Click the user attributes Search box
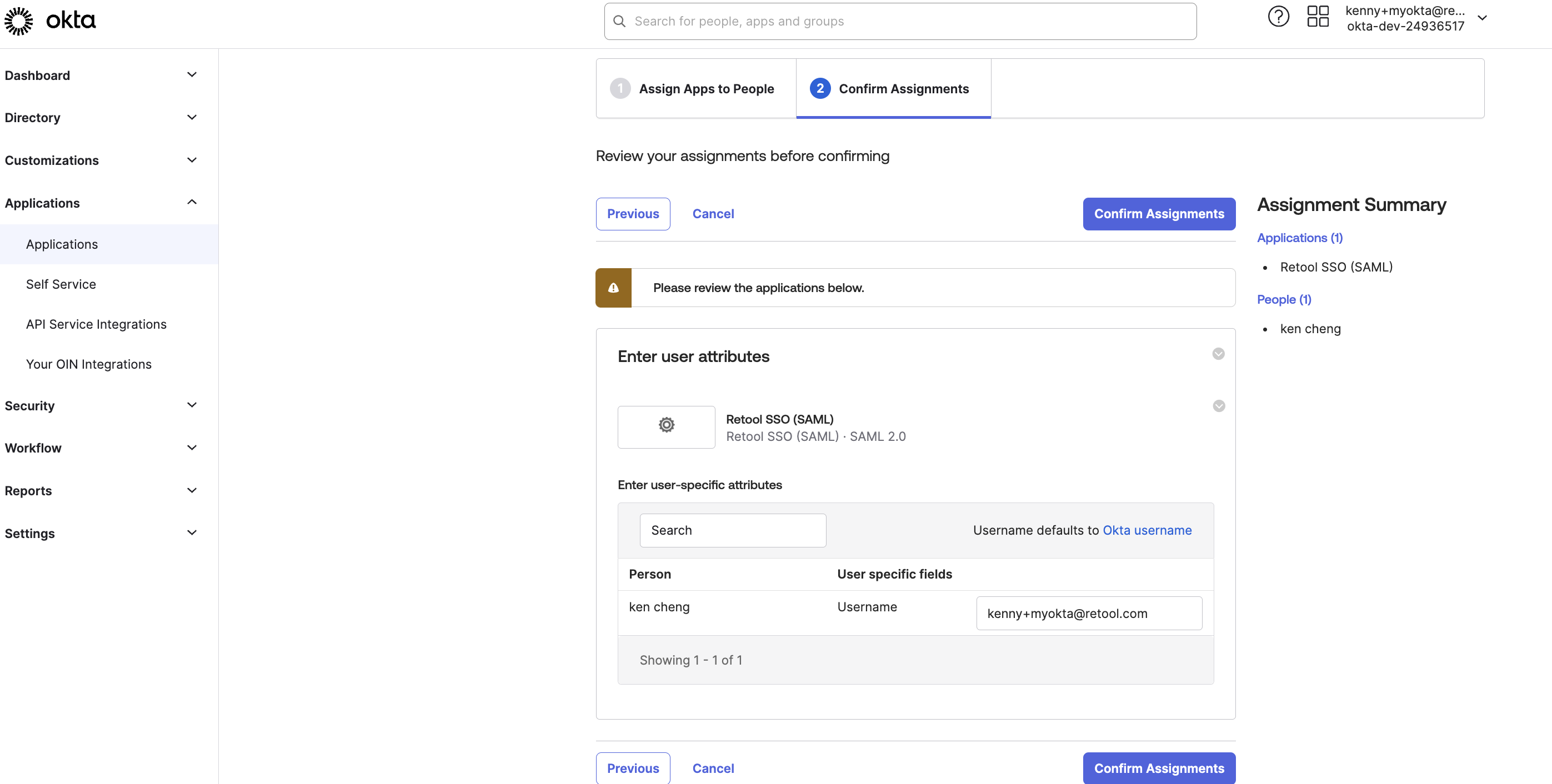 click(x=732, y=530)
